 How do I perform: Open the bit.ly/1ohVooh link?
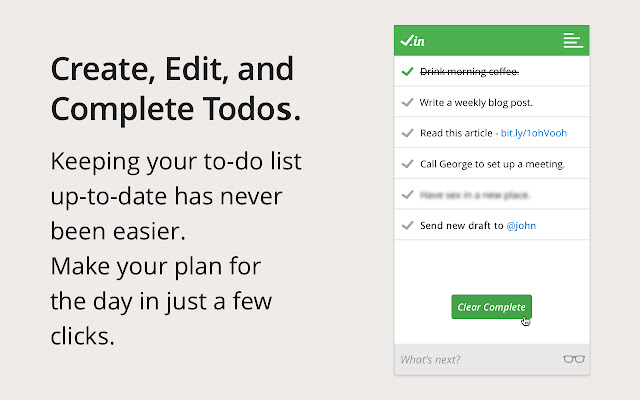click(x=535, y=133)
